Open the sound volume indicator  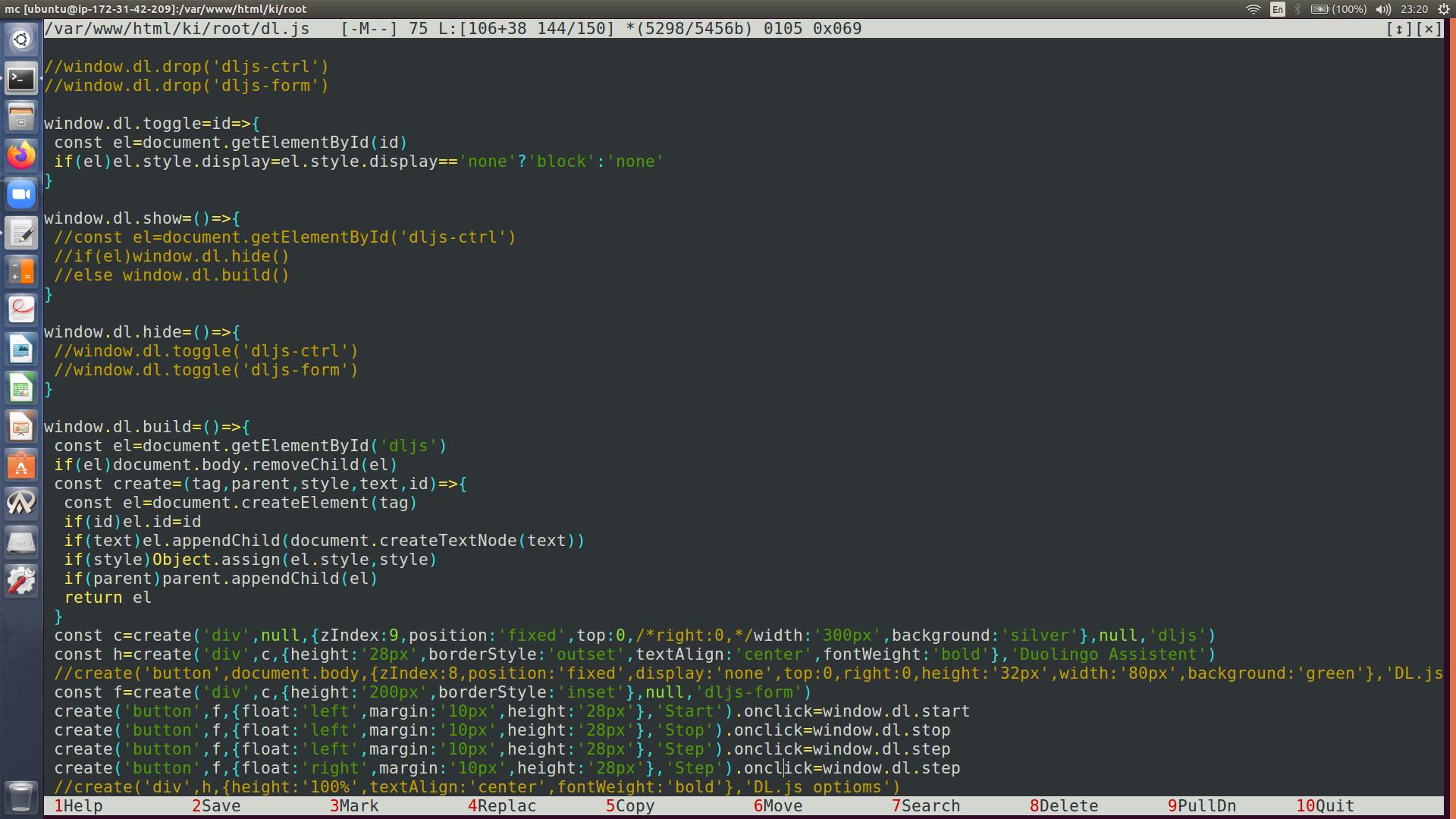point(1383,9)
